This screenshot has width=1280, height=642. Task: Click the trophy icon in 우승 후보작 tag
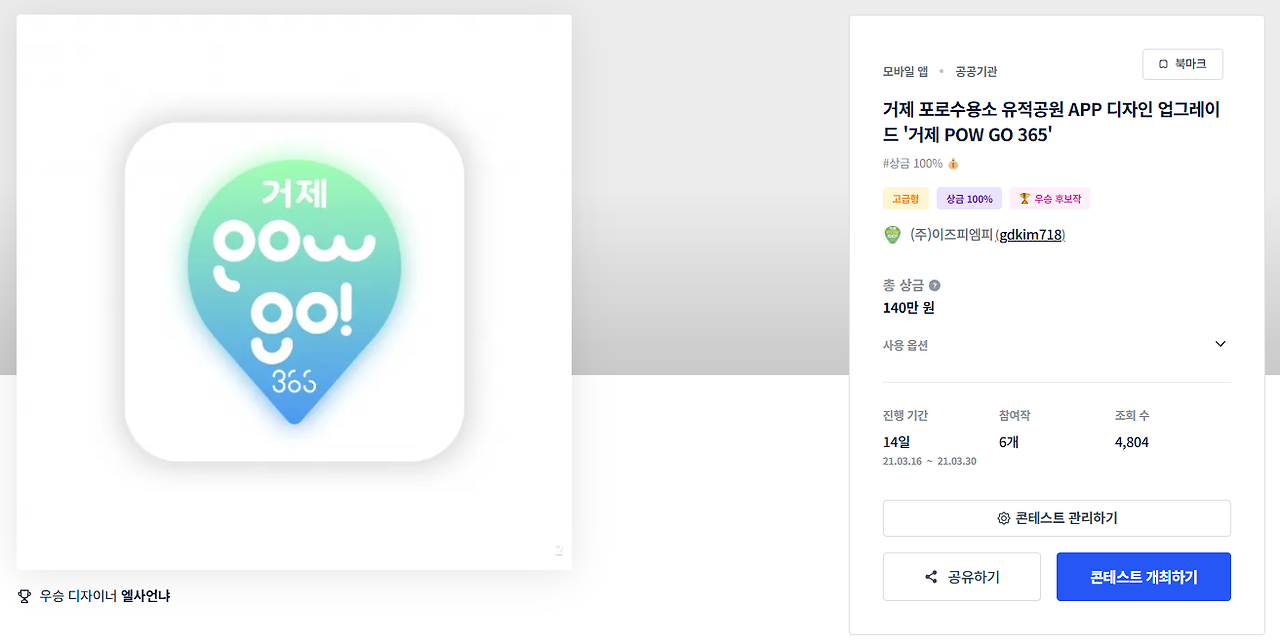[1024, 199]
